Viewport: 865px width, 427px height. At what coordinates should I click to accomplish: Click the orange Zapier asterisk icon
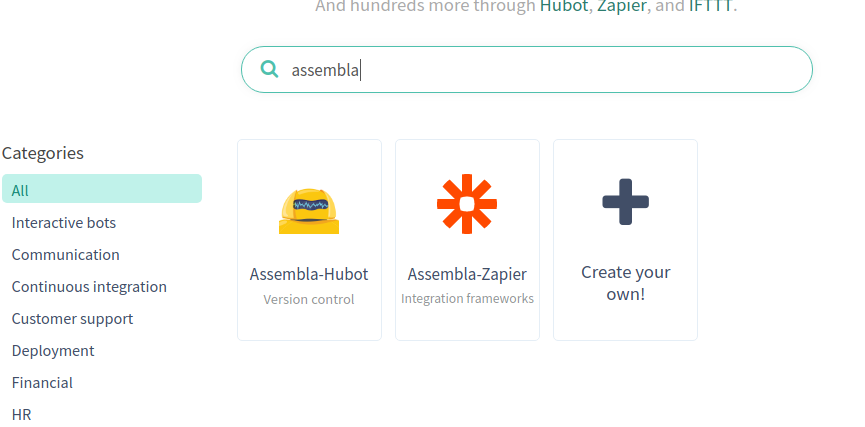[x=467, y=204]
